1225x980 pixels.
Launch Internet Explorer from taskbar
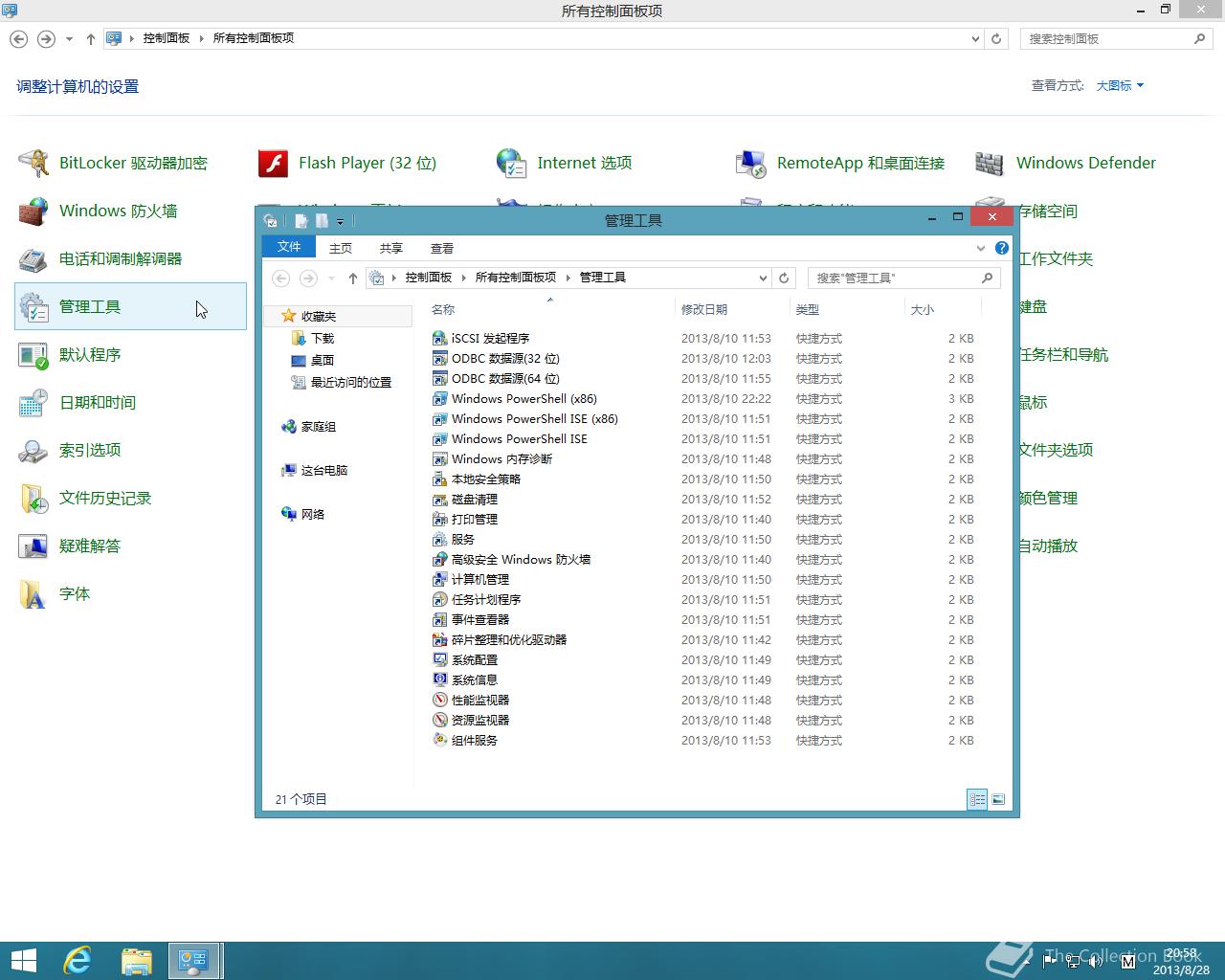click(x=78, y=961)
